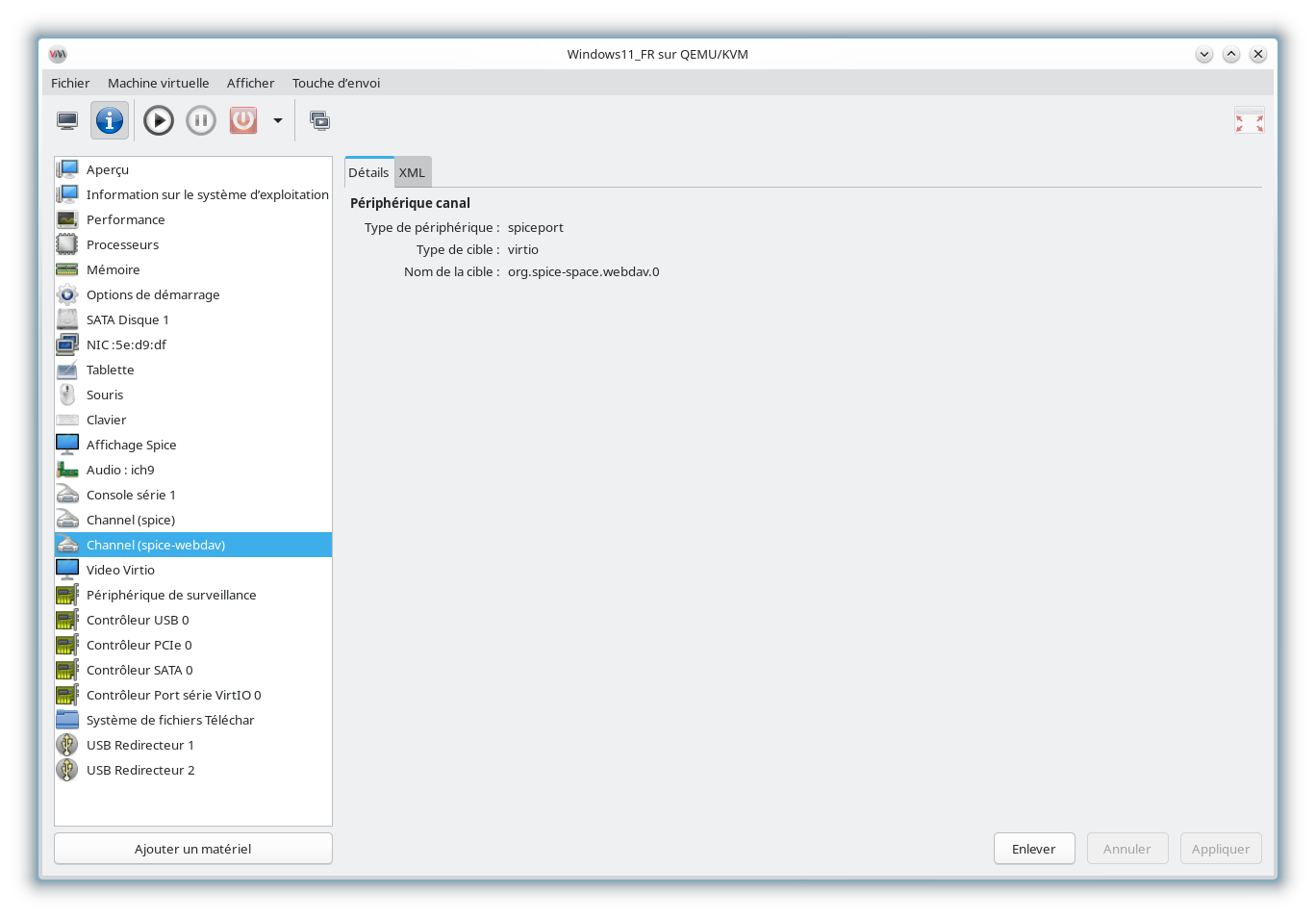Pause the virtual machine

[201, 120]
